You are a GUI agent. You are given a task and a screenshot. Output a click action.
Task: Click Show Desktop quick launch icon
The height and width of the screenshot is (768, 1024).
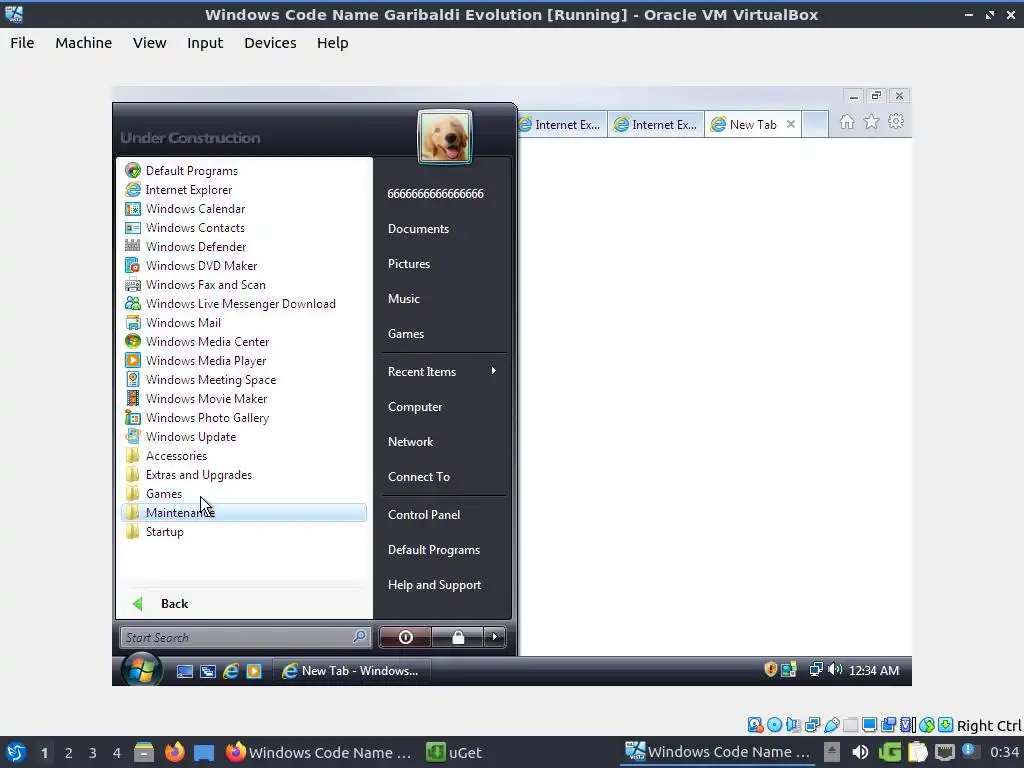(185, 671)
